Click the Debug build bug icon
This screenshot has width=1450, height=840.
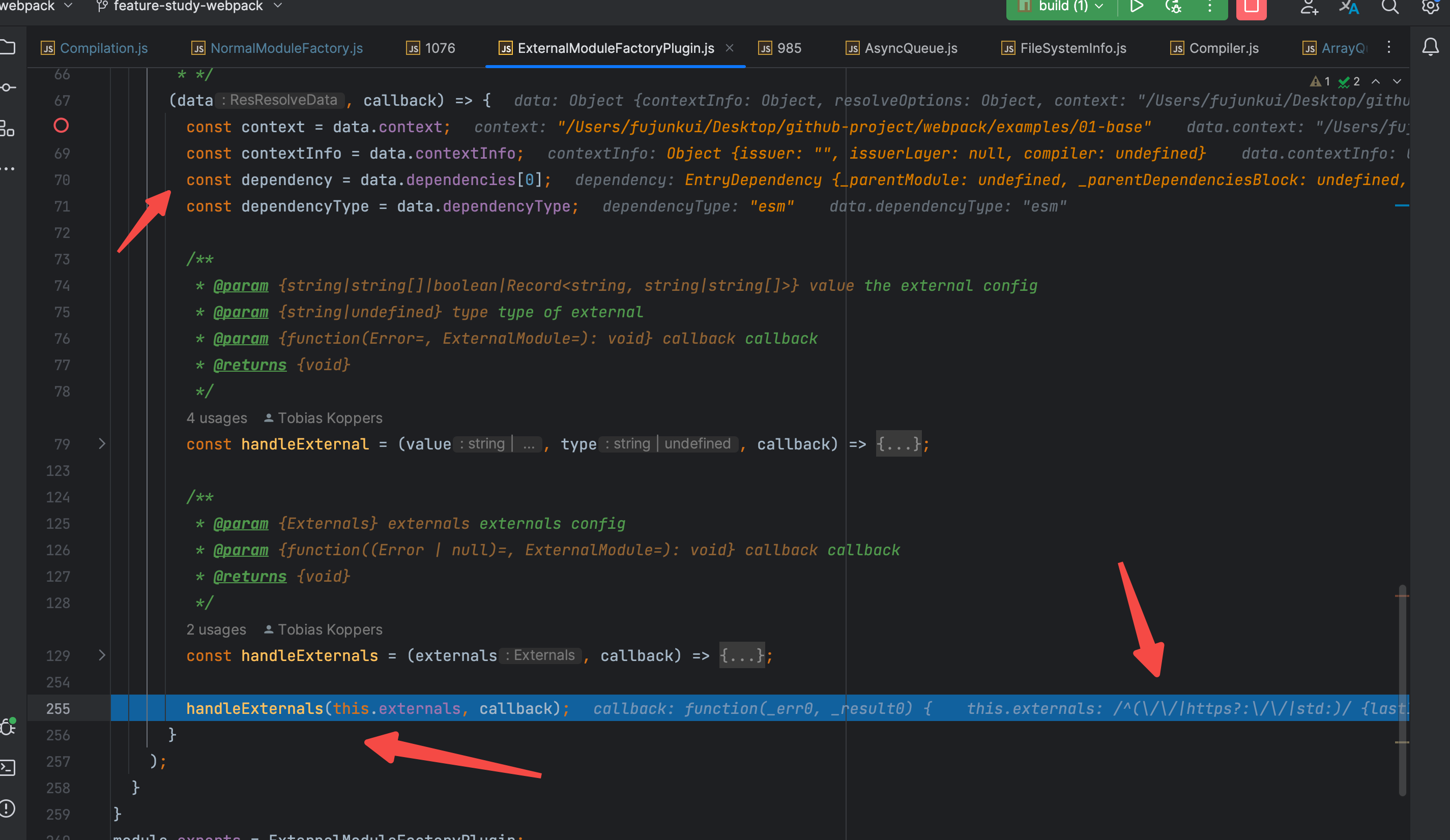coord(1173,7)
